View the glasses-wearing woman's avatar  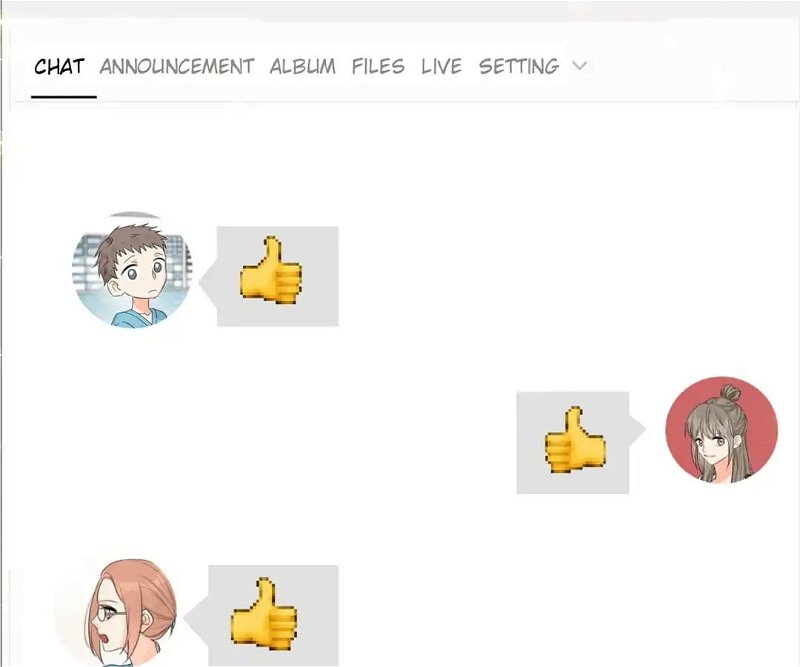point(118,612)
